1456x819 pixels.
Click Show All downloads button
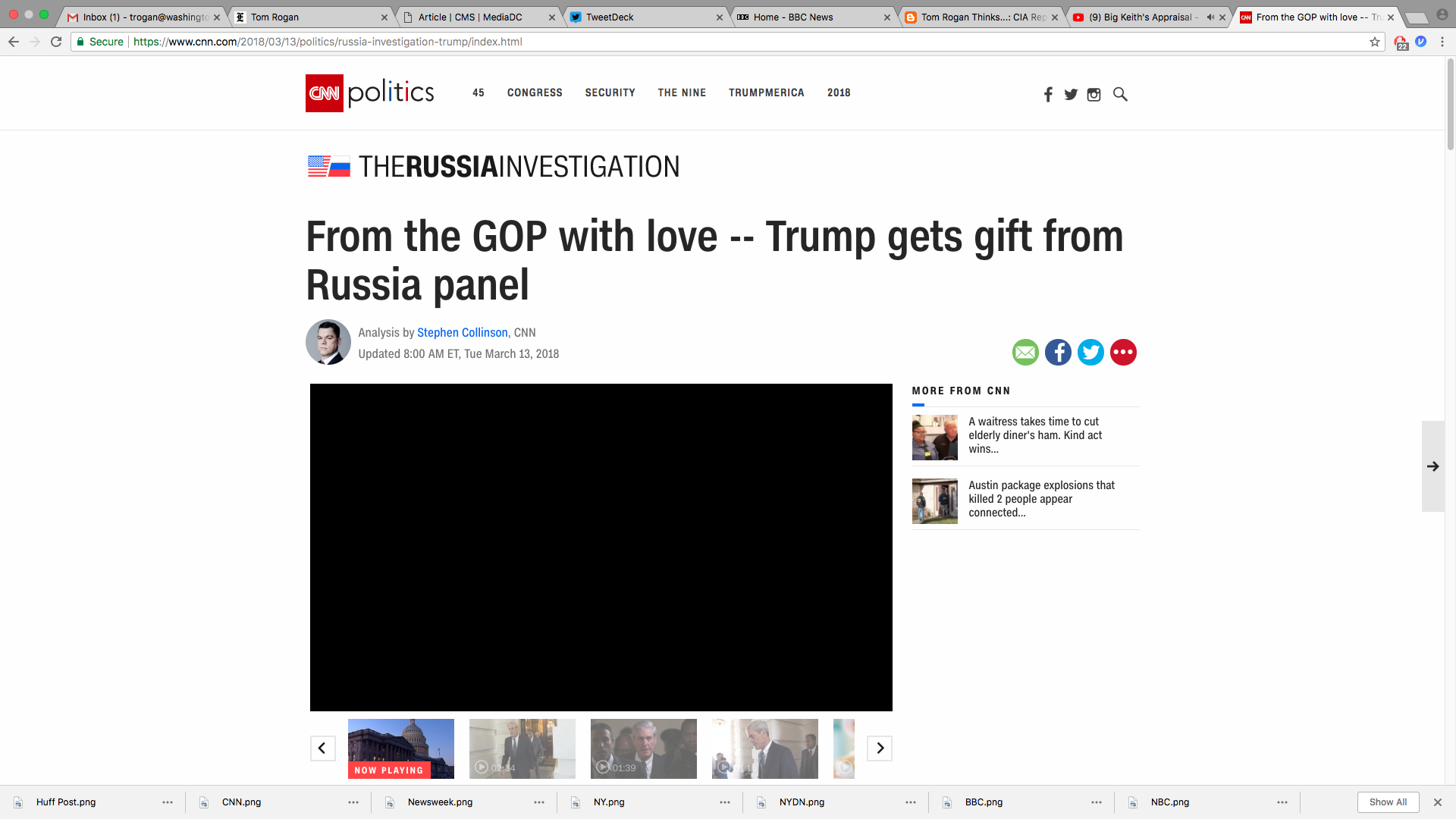(x=1388, y=802)
